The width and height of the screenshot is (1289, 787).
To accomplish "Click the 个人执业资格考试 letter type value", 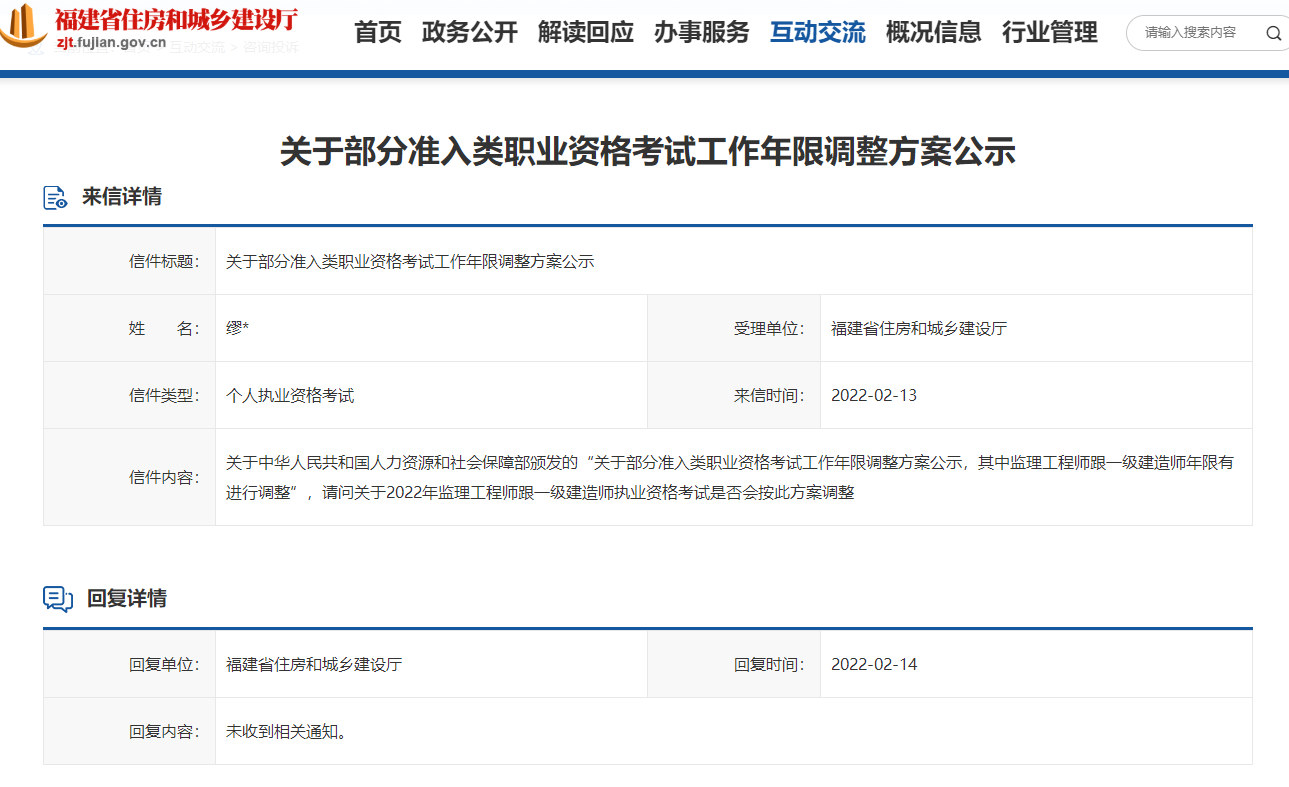I will click(x=290, y=396).
